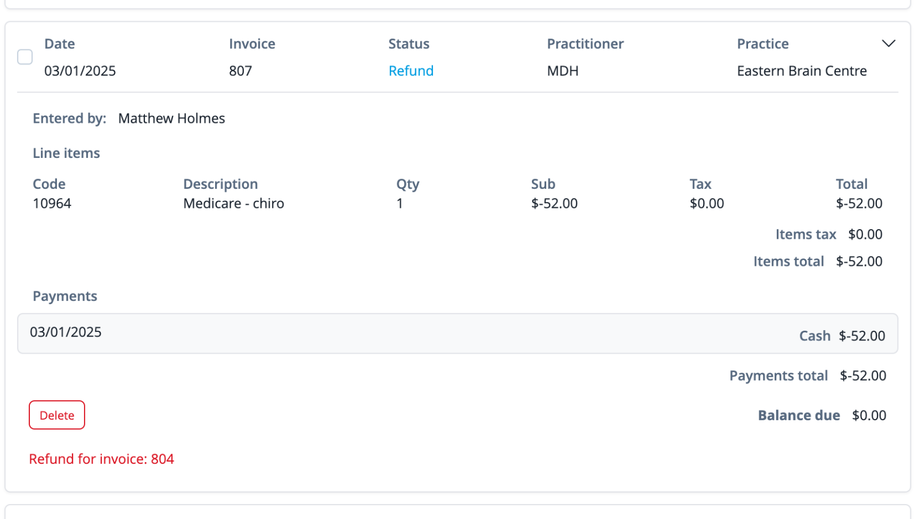Image resolution: width=920 pixels, height=519 pixels.
Task: Tick the checkbox for invoice 807
Action: (x=25, y=57)
